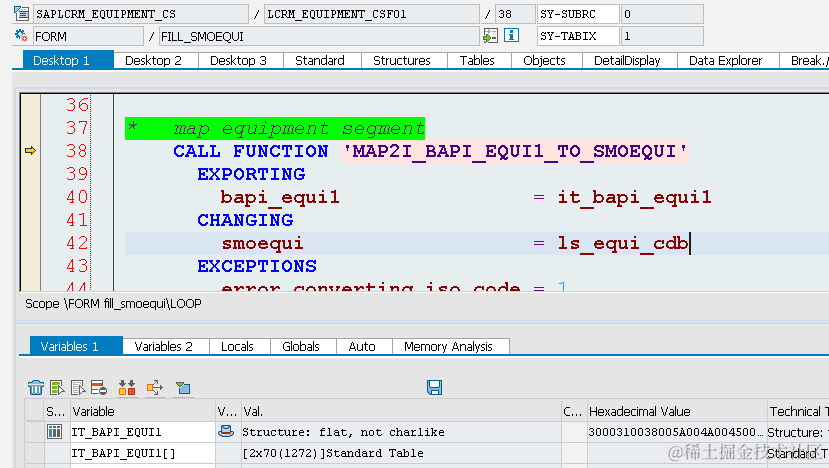The height and width of the screenshot is (468, 829).
Task: Select the Standard tab
Action: 320,60
